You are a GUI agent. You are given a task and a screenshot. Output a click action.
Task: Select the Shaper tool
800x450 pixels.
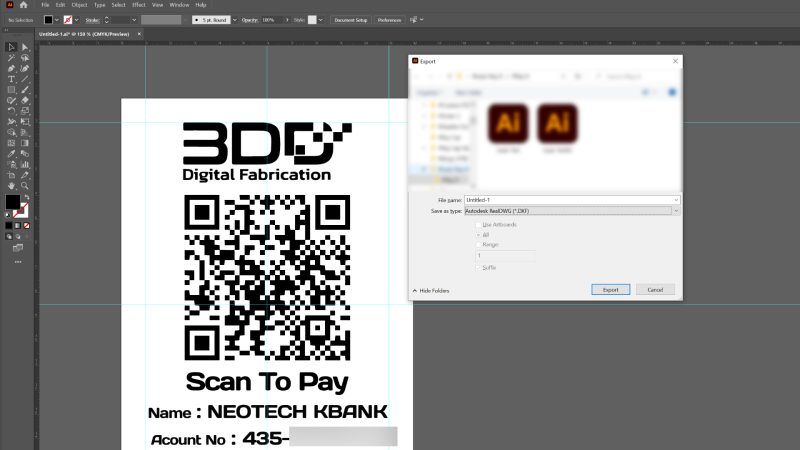click(11, 101)
